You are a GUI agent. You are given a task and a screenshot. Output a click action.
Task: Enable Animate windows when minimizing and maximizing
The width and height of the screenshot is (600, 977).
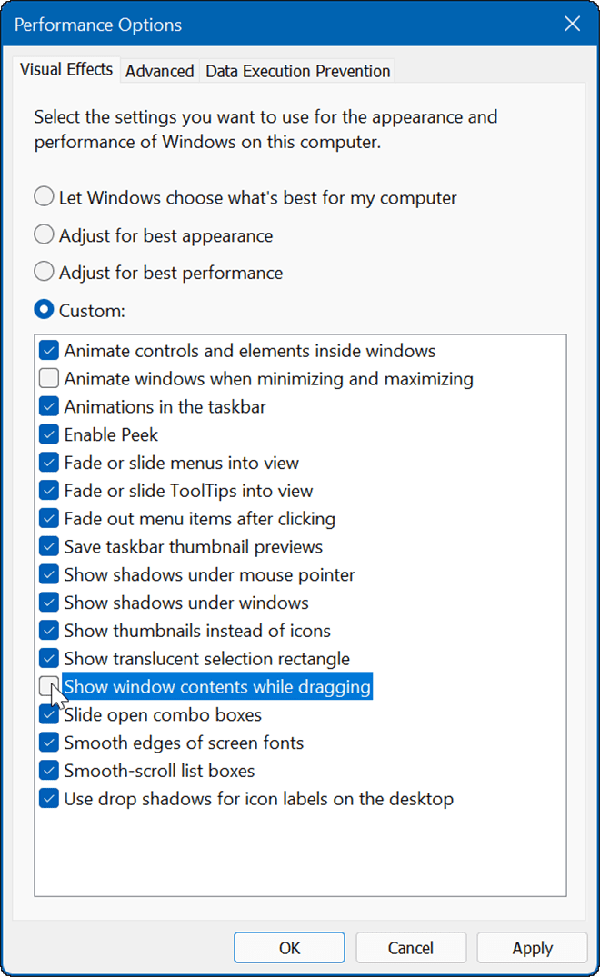[47, 378]
